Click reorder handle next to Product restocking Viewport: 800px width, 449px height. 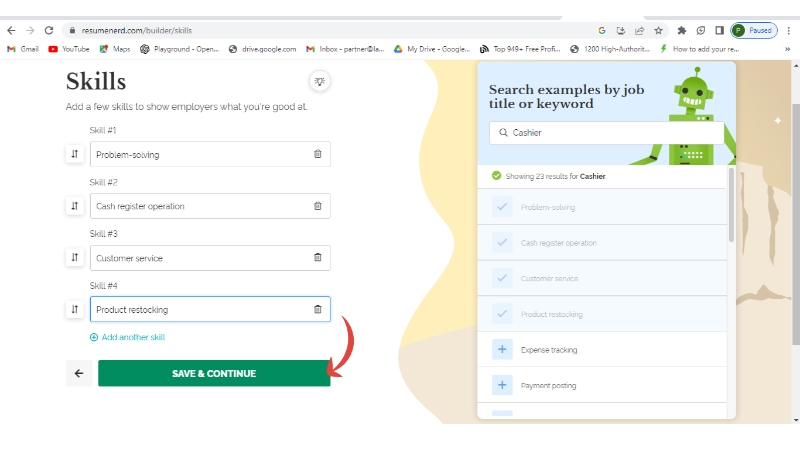pyautogui.click(x=74, y=310)
